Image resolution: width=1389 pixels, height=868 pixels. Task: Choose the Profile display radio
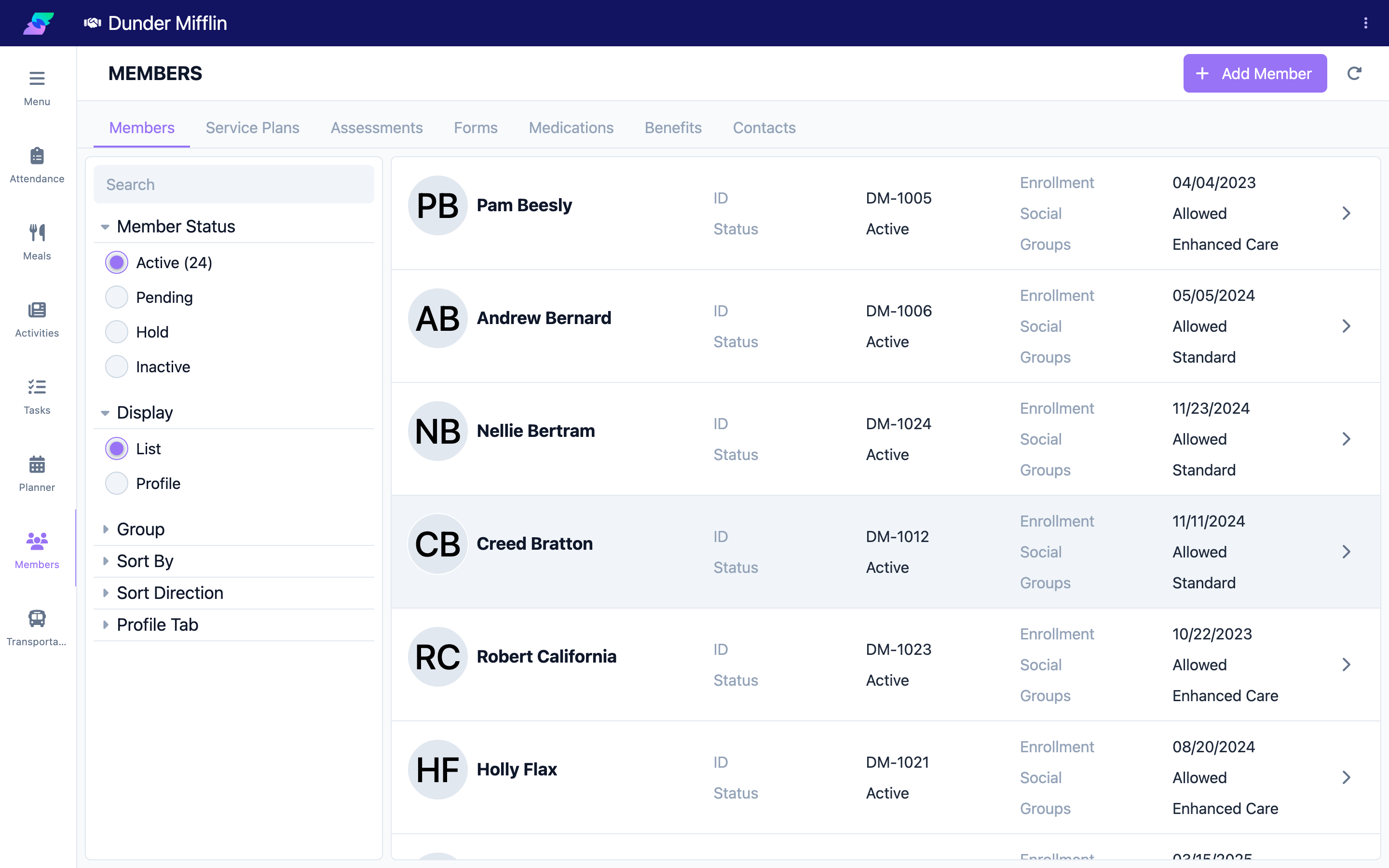pos(117,483)
